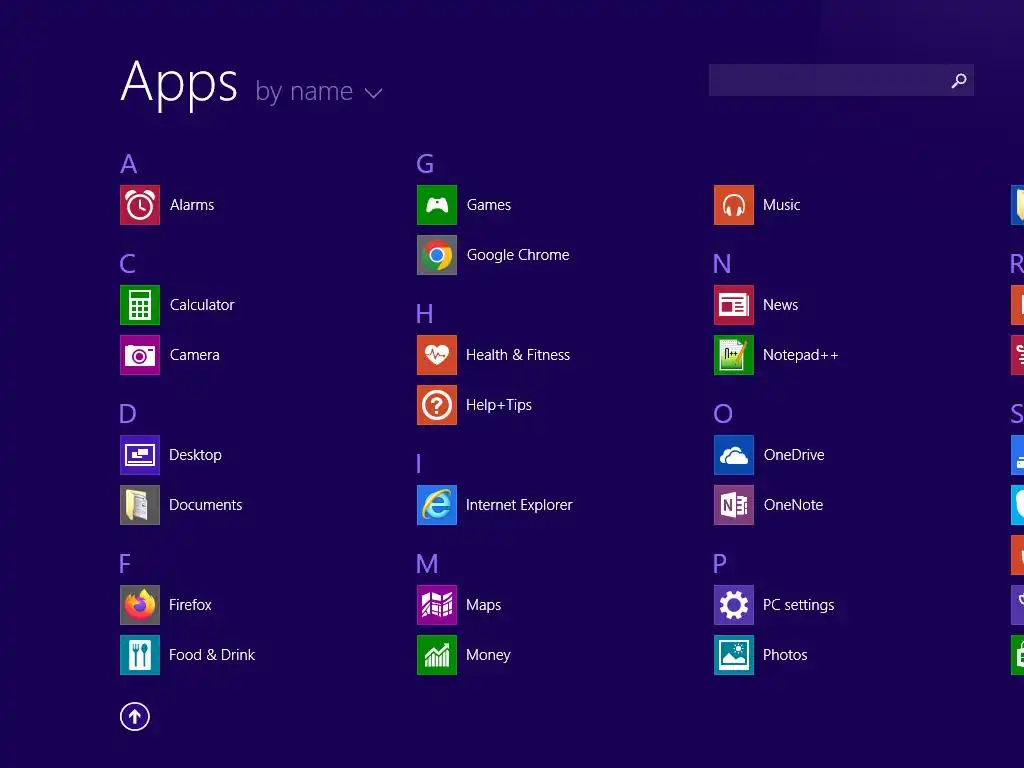This screenshot has width=1024, height=768.
Task: Select the letter H group header
Action: (x=424, y=314)
